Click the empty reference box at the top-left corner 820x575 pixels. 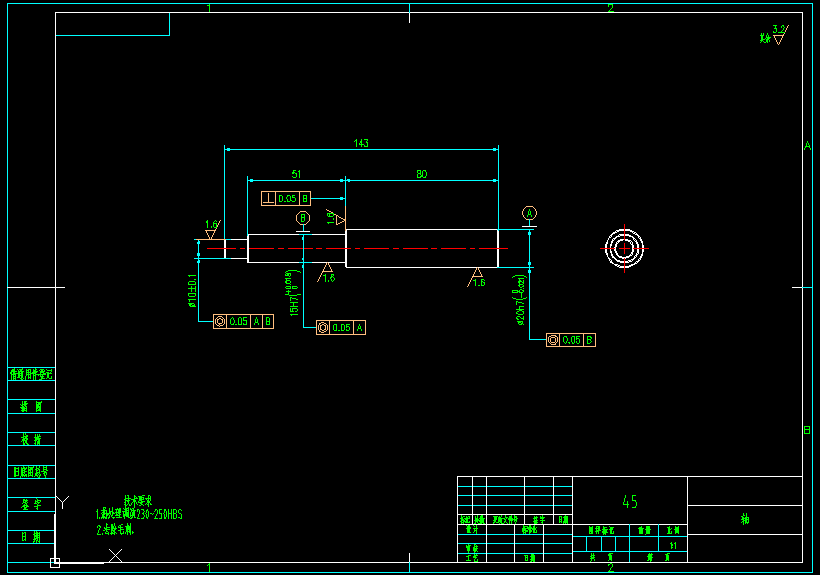click(112, 24)
